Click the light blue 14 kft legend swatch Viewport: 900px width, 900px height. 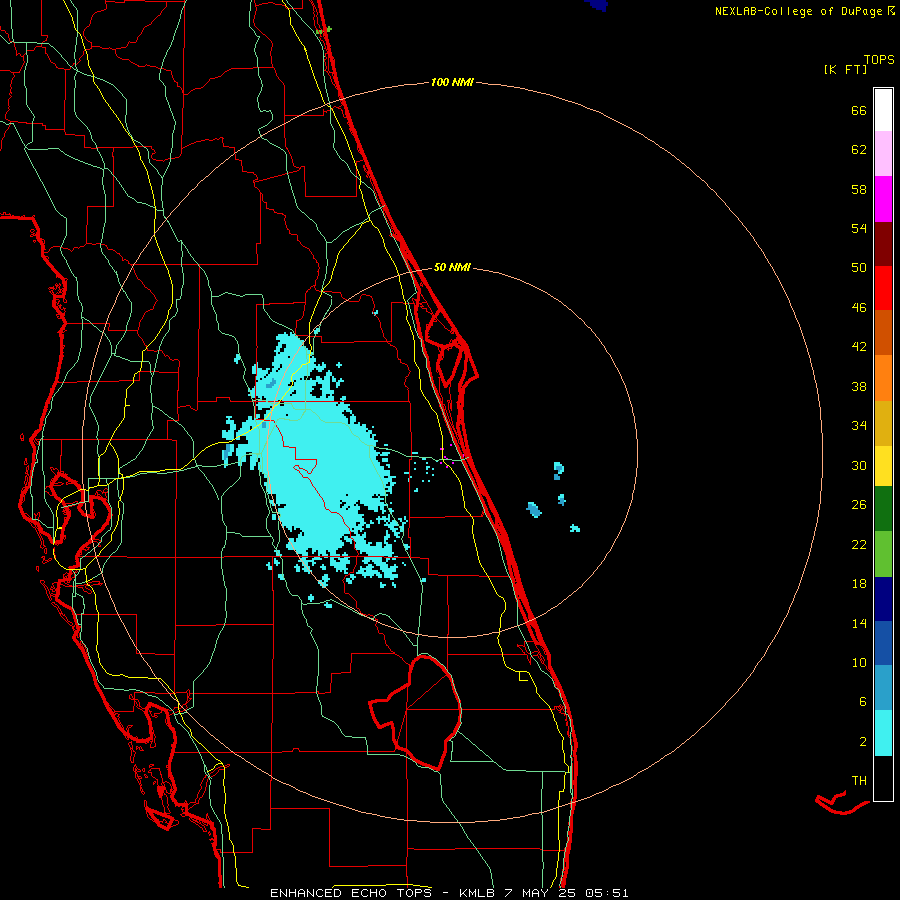pos(883,688)
